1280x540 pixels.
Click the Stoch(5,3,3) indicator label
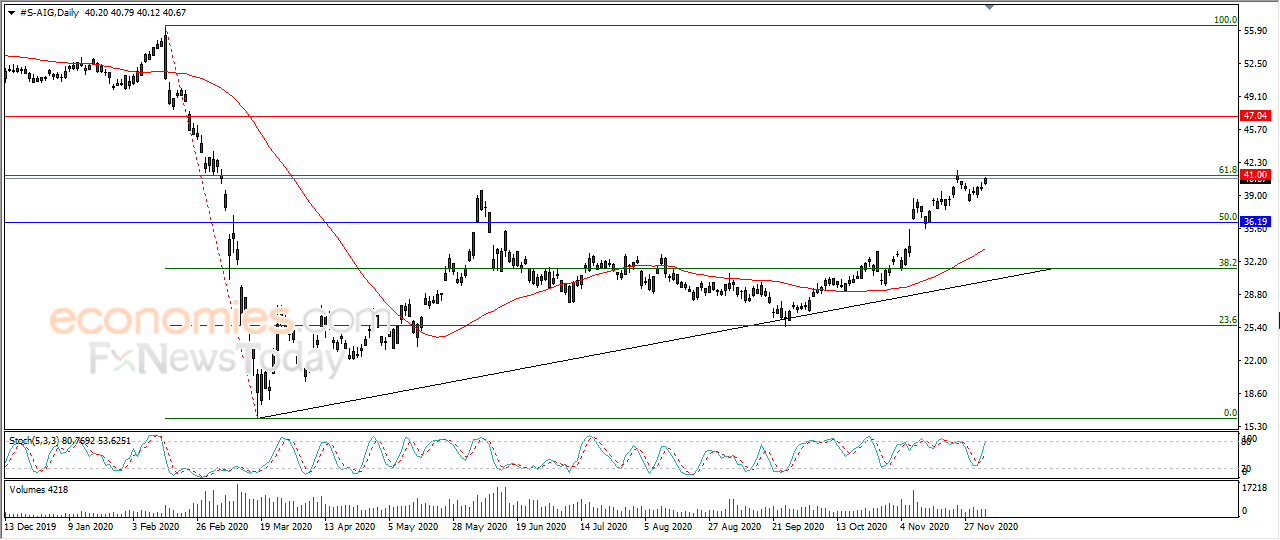click(x=38, y=439)
